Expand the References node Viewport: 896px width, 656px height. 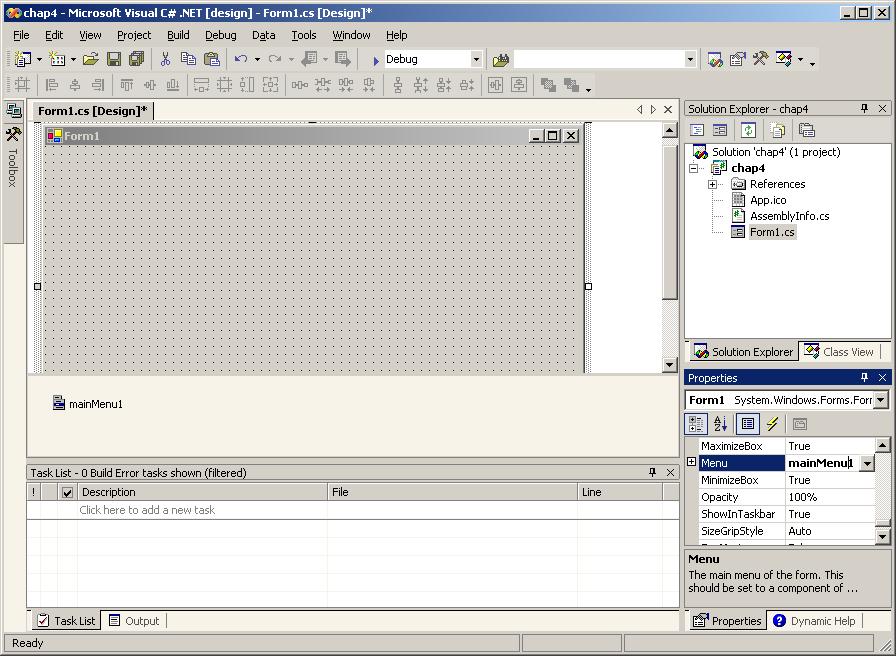click(x=712, y=184)
